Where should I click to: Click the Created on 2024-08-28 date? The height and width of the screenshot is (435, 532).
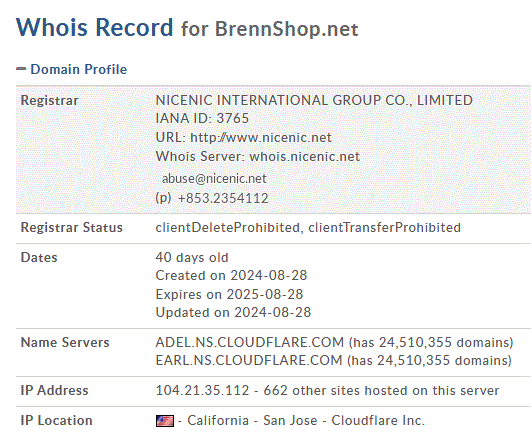coord(231,275)
